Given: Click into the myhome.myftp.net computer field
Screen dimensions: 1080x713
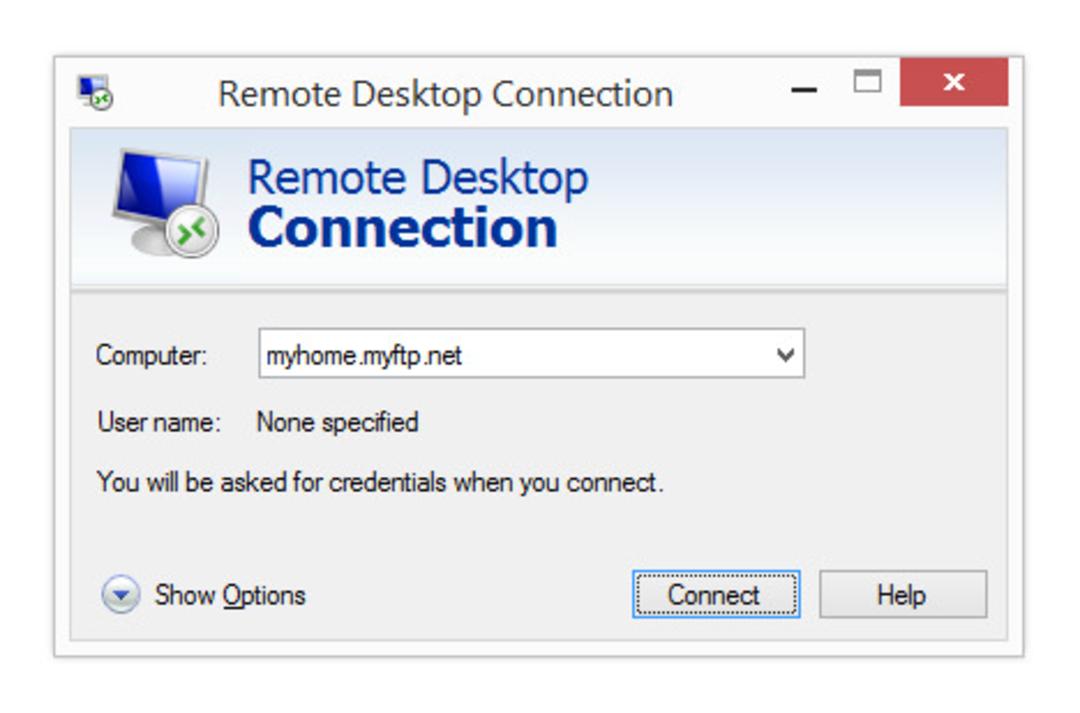Looking at the screenshot, I should [x=531, y=353].
